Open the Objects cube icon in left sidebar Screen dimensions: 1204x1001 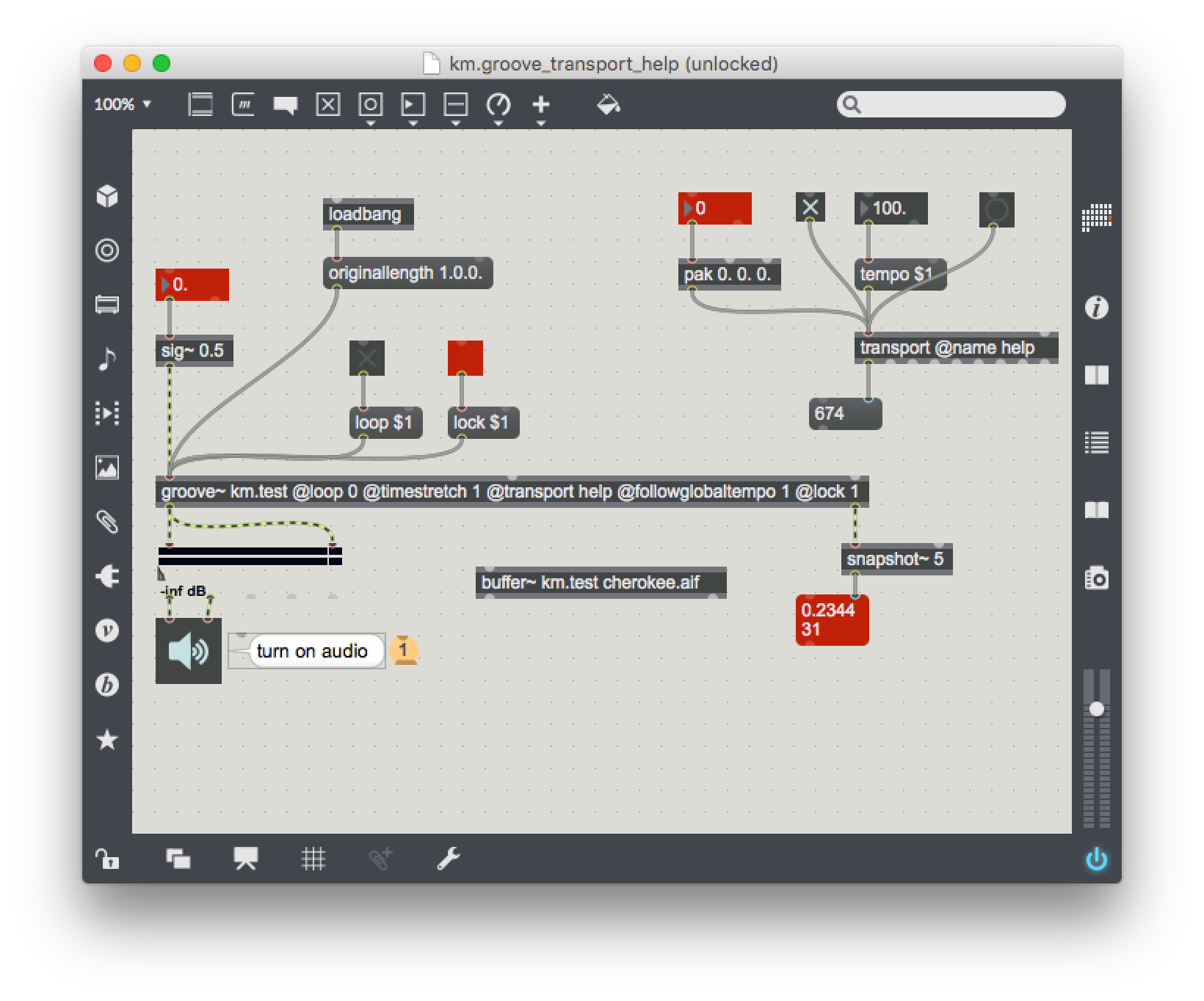tap(107, 196)
